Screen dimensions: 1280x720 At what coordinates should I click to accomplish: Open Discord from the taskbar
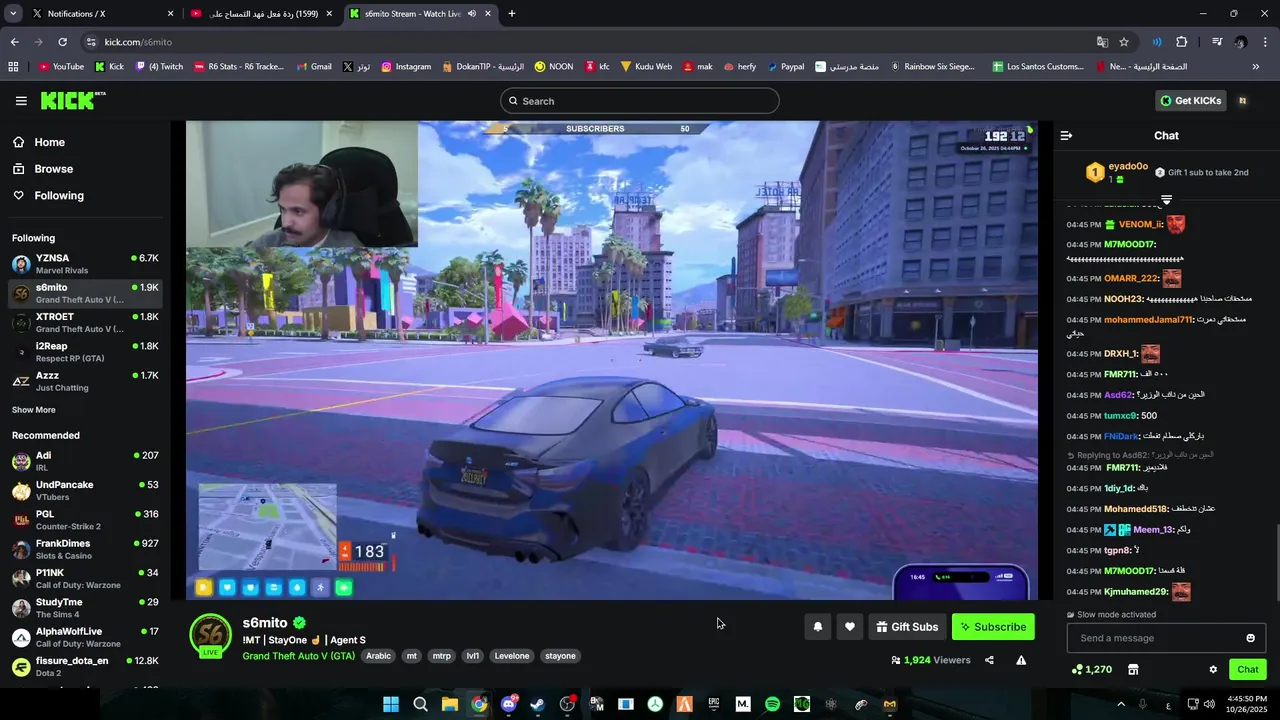point(509,704)
